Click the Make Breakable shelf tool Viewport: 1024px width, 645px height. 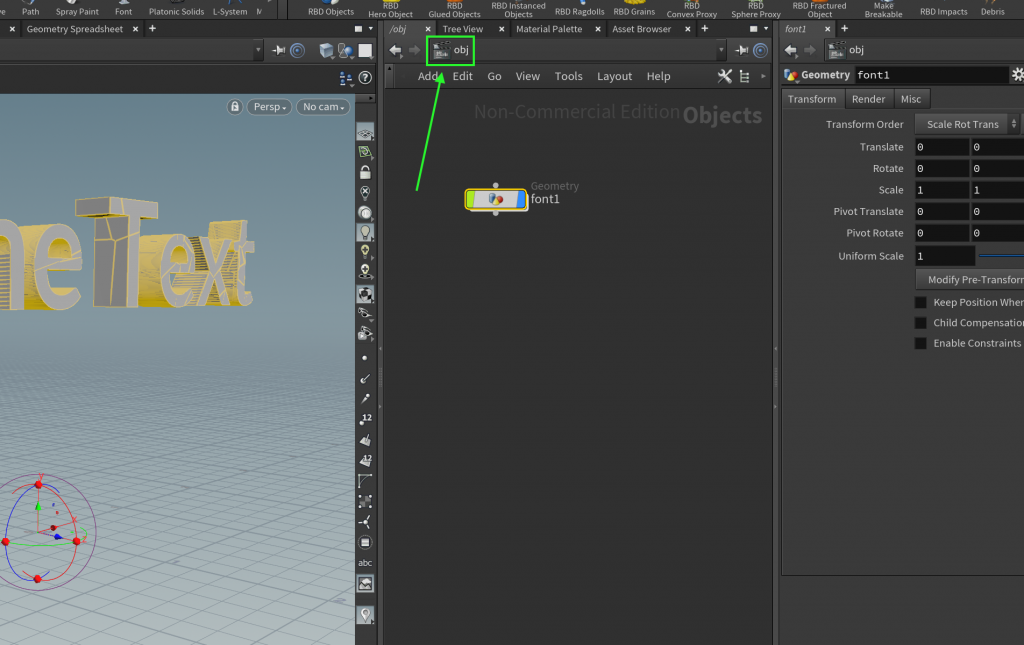click(883, 9)
